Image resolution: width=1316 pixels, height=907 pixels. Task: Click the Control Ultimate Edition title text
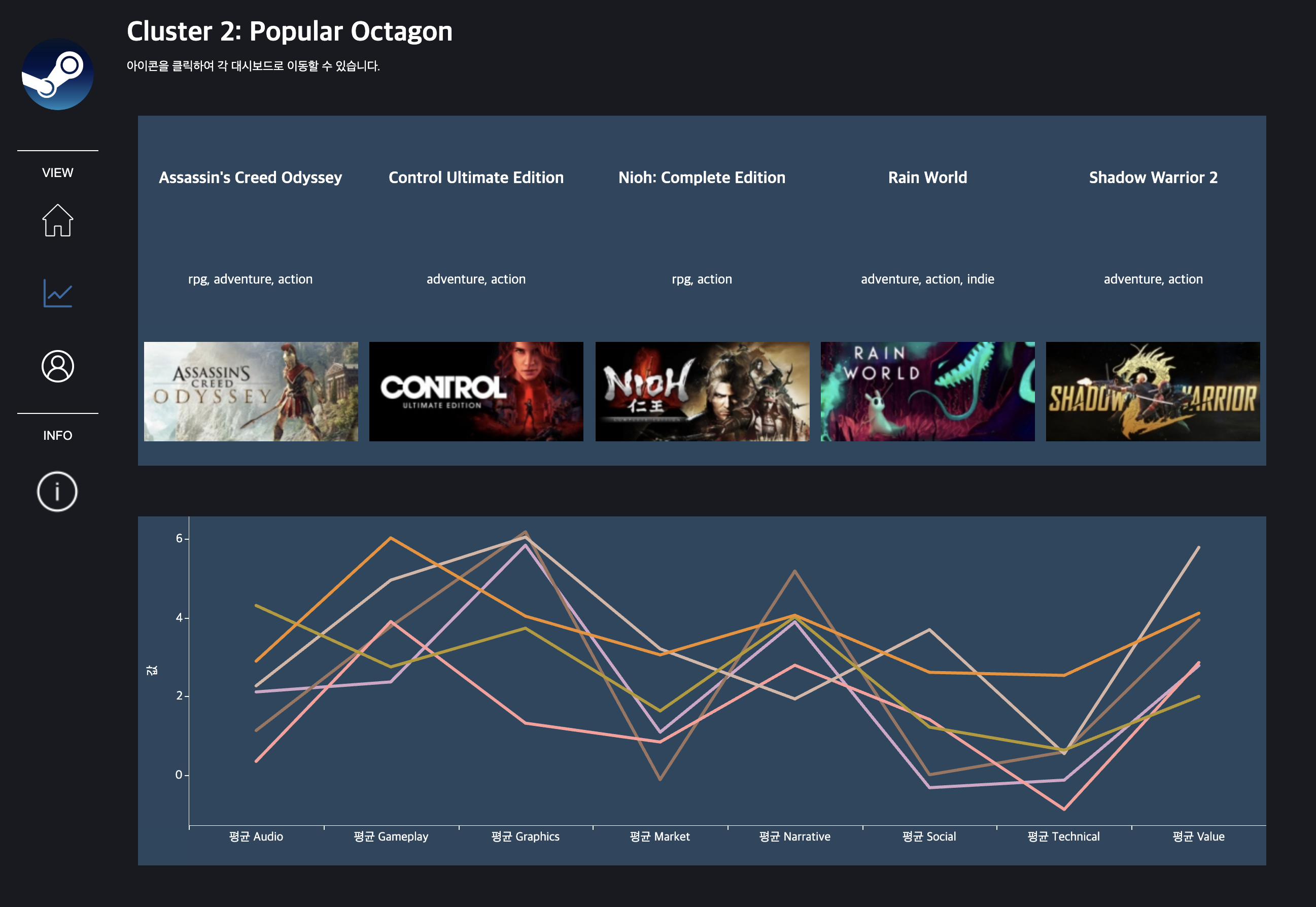(476, 178)
